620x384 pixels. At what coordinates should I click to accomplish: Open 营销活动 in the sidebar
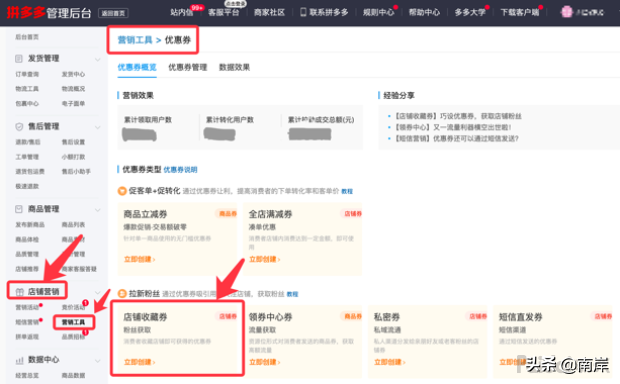(27, 308)
